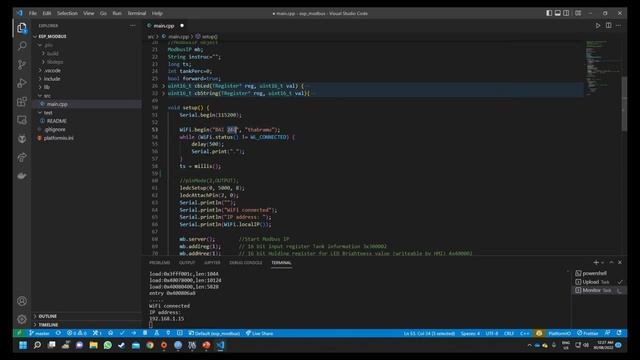The width and height of the screenshot is (640, 360).
Task: Click Synchronize Changes in status bar
Action: pos(58,333)
